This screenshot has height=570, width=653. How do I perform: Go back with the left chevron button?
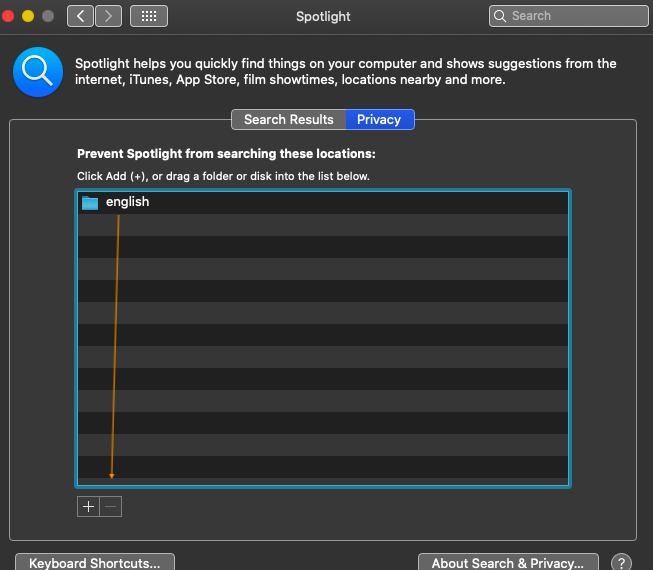tap(80, 16)
